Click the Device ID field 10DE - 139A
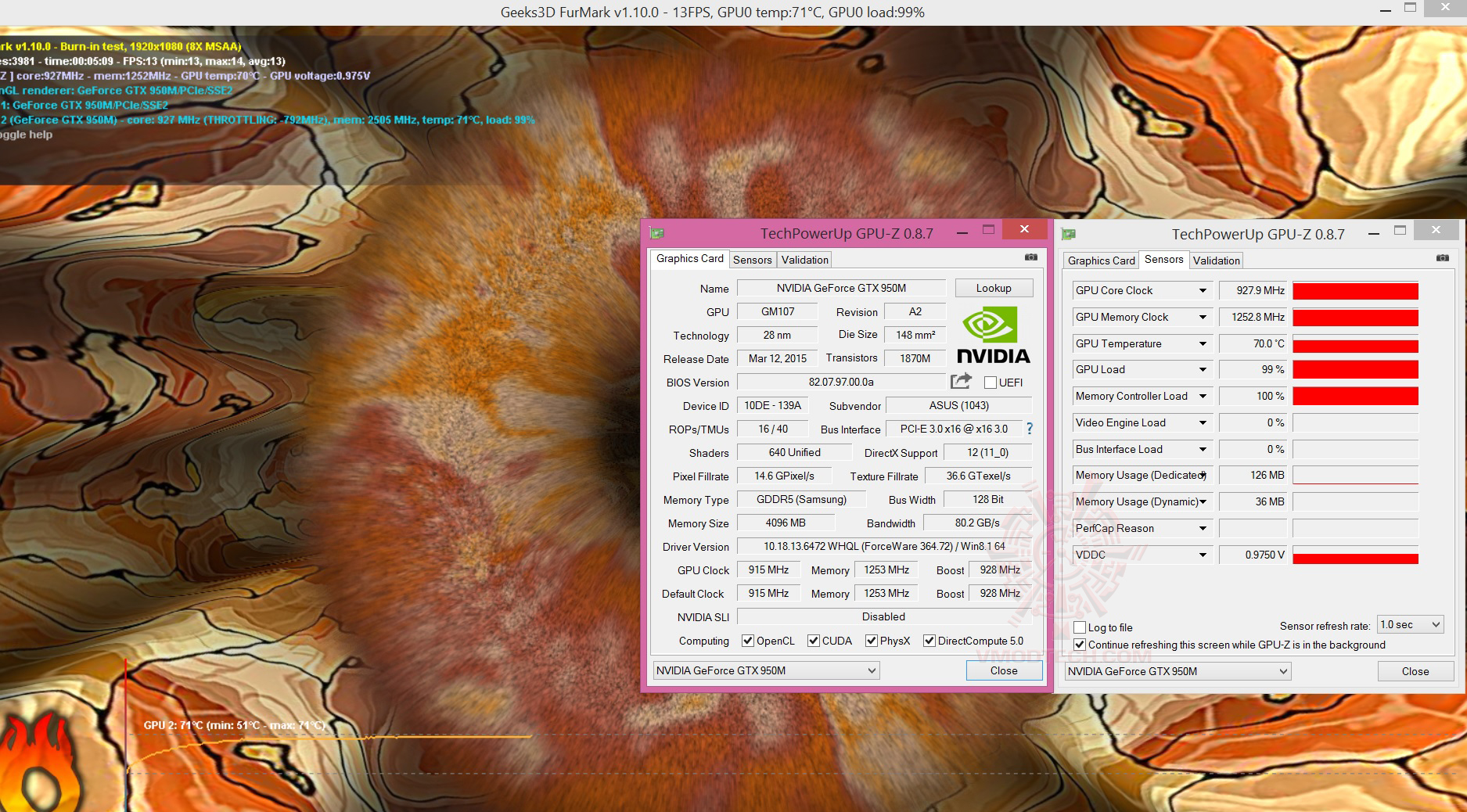Image resolution: width=1467 pixels, height=812 pixels. point(772,405)
